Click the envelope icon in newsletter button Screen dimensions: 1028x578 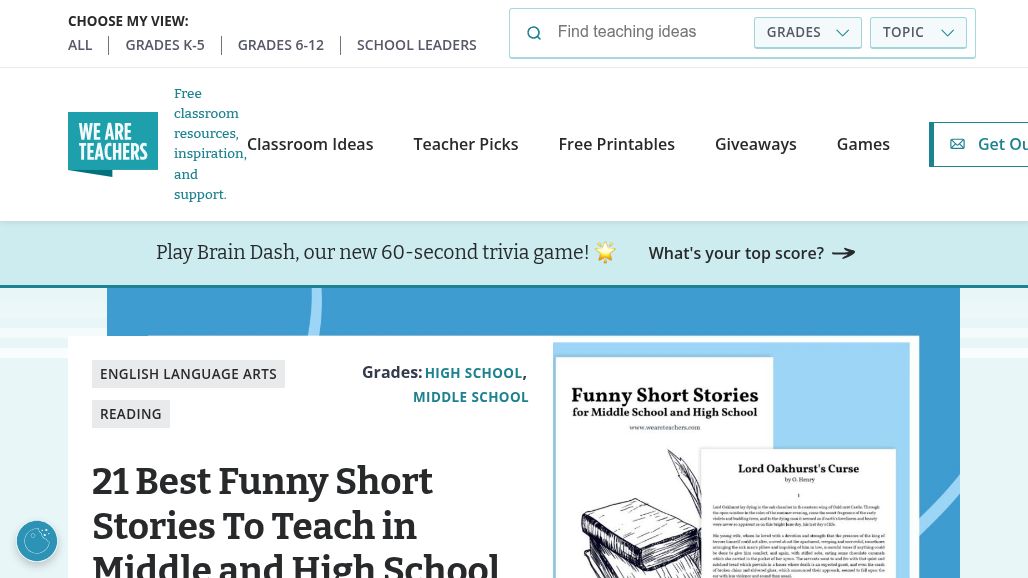957,144
